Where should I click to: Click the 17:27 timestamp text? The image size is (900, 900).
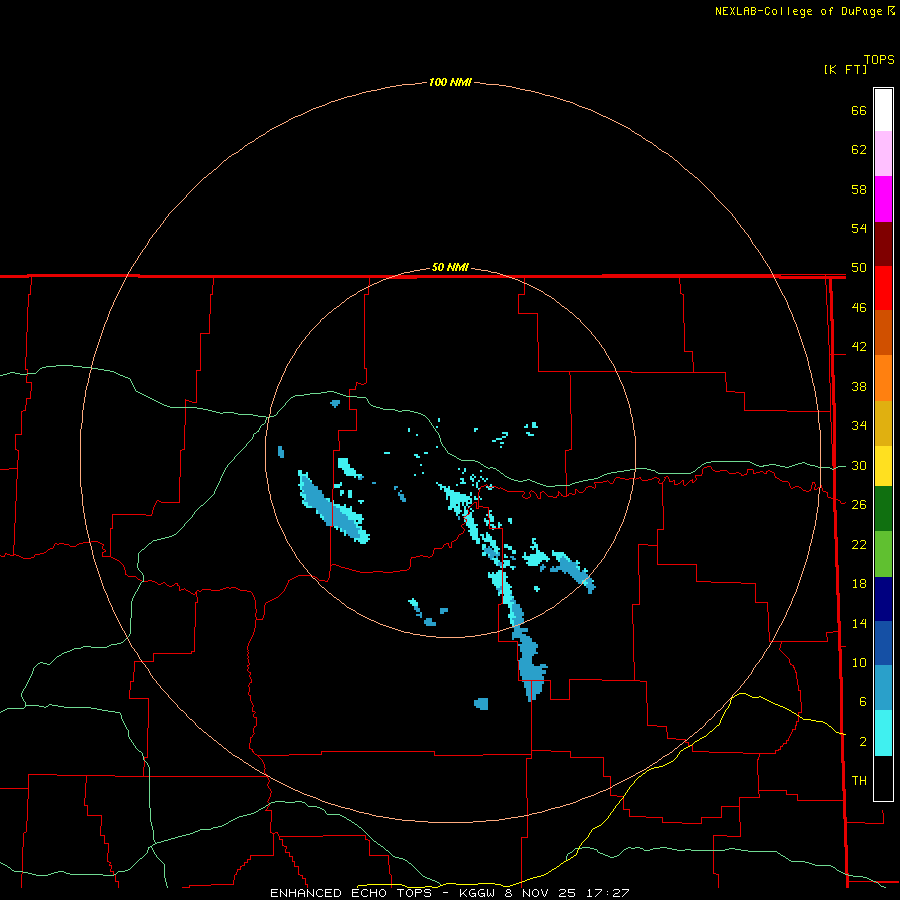[607, 893]
